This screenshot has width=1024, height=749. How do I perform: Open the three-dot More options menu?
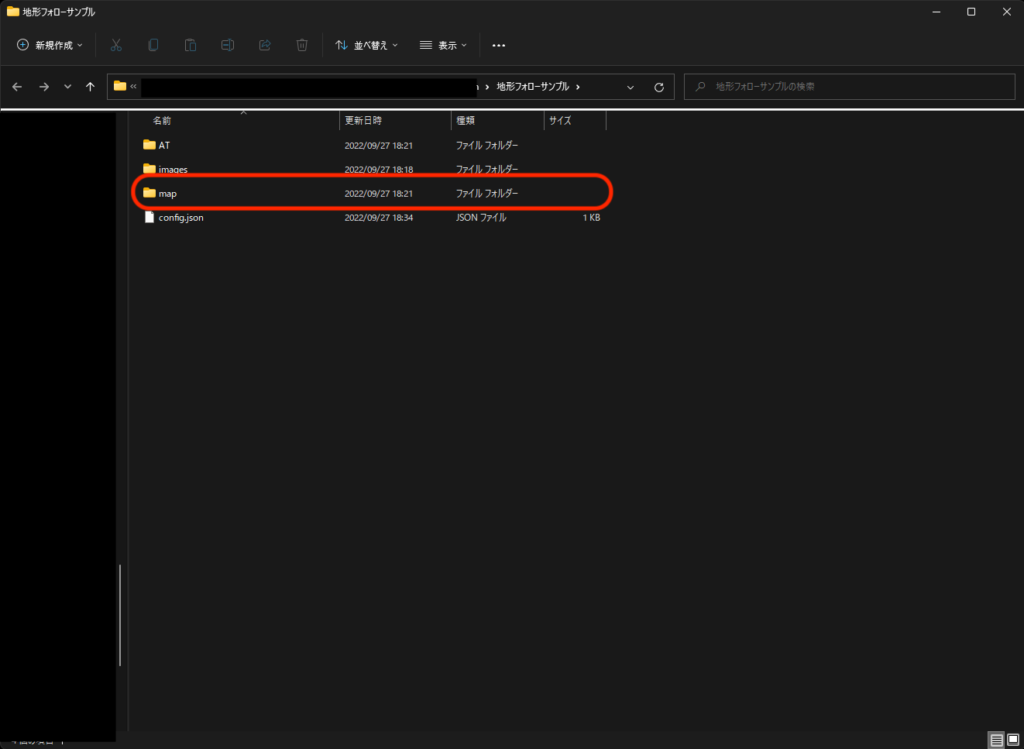(x=499, y=45)
